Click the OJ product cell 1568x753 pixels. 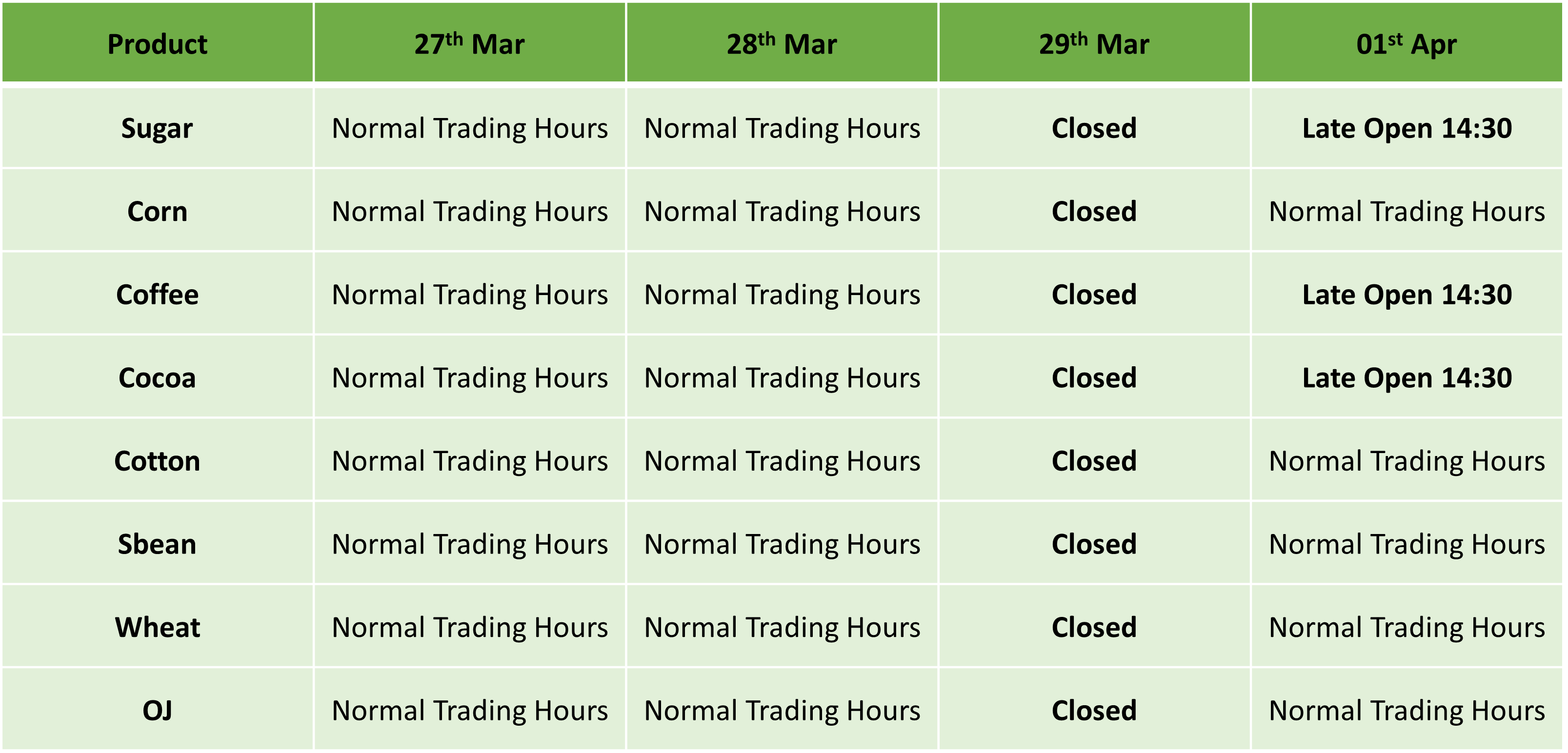157,710
